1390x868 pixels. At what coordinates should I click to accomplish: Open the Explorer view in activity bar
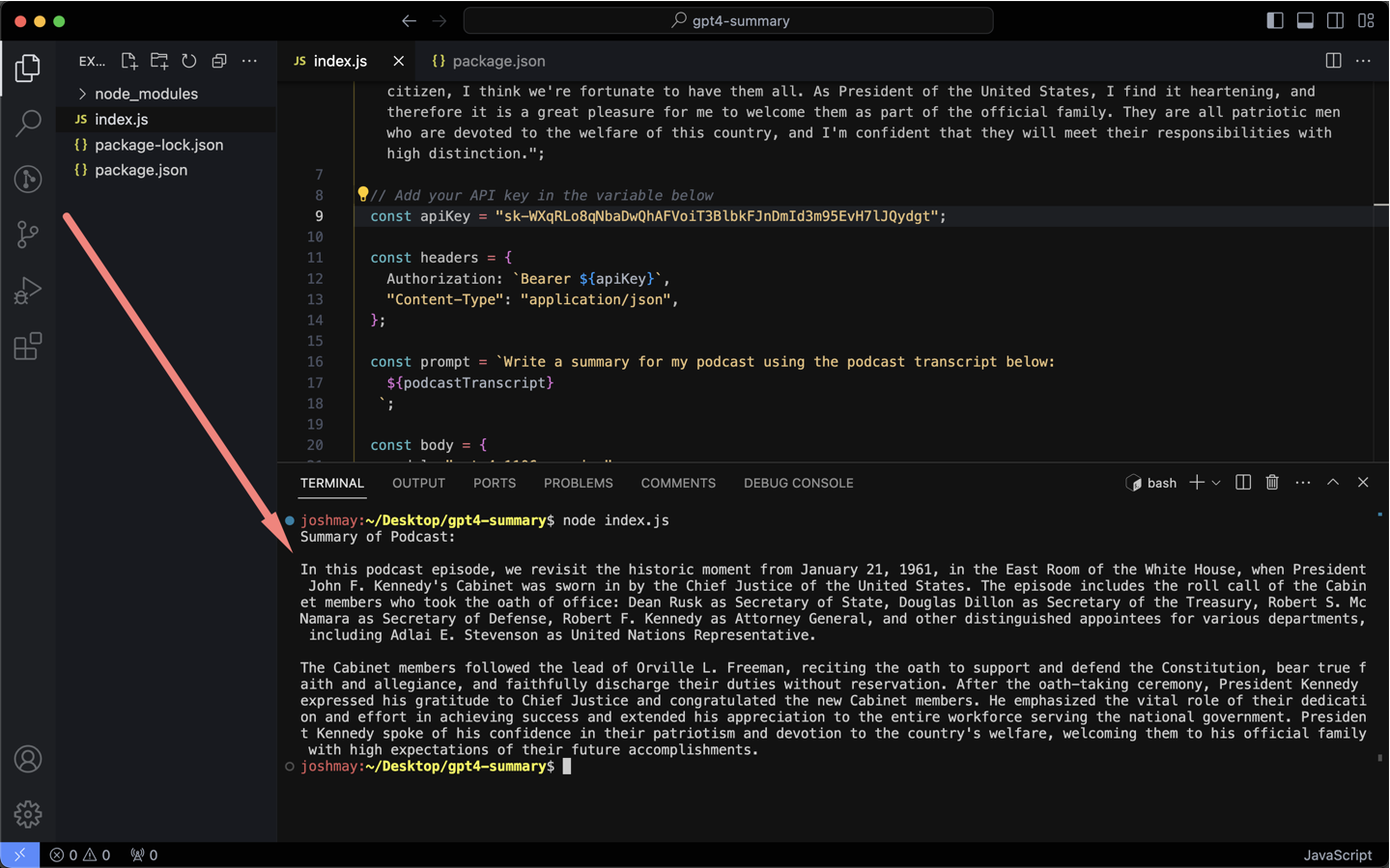[x=28, y=68]
